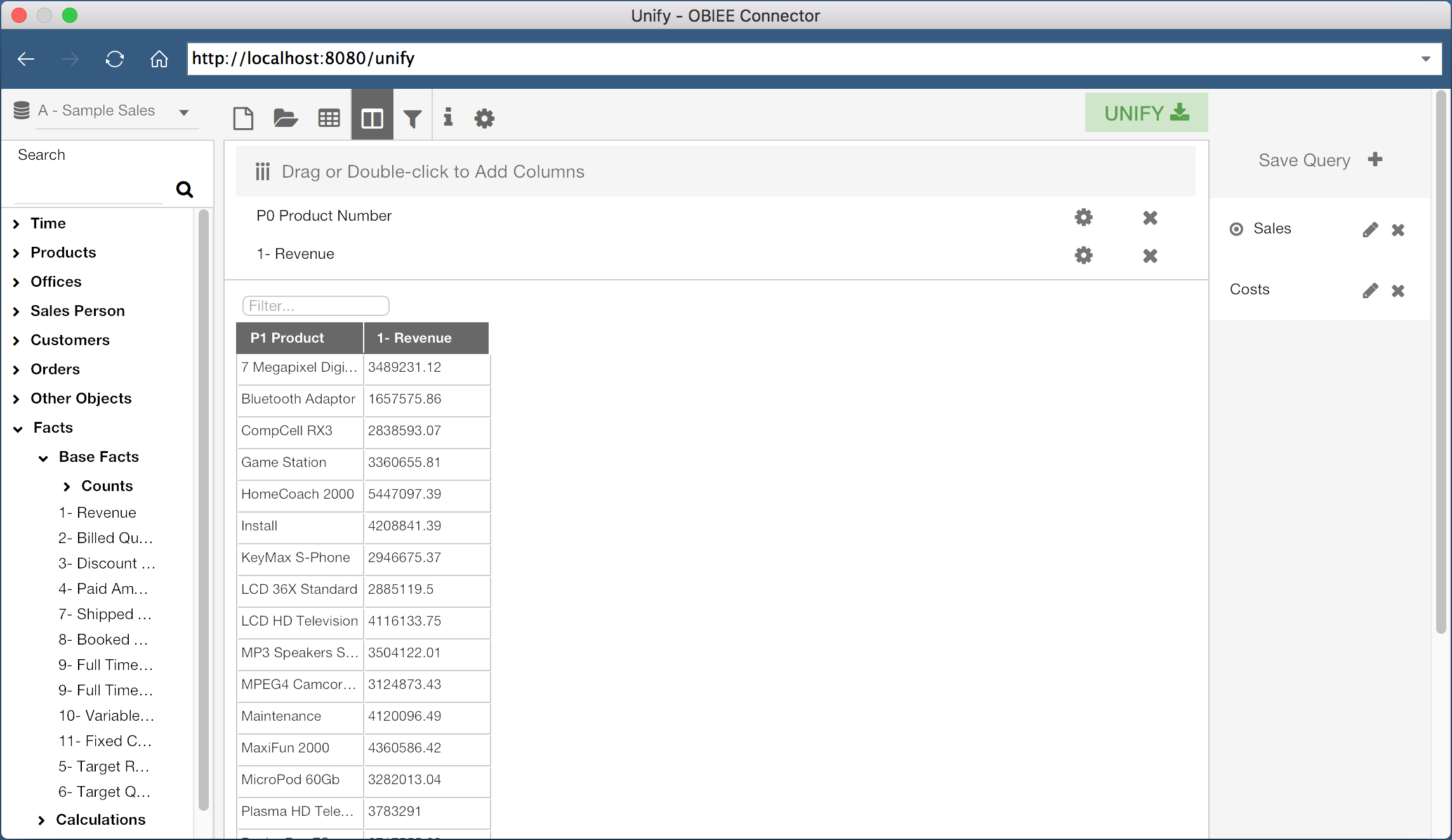1452x840 pixels.
Task: Expand the Products folder
Action: point(16,253)
